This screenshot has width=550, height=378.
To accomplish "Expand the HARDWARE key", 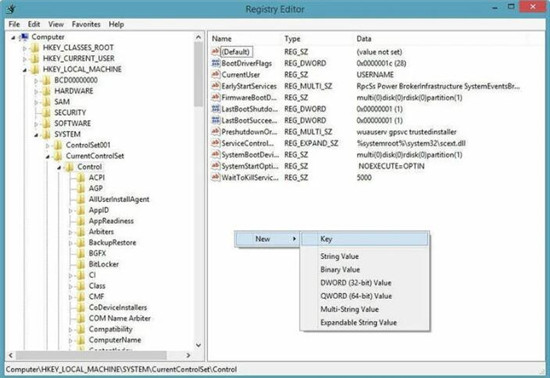I will (36, 92).
